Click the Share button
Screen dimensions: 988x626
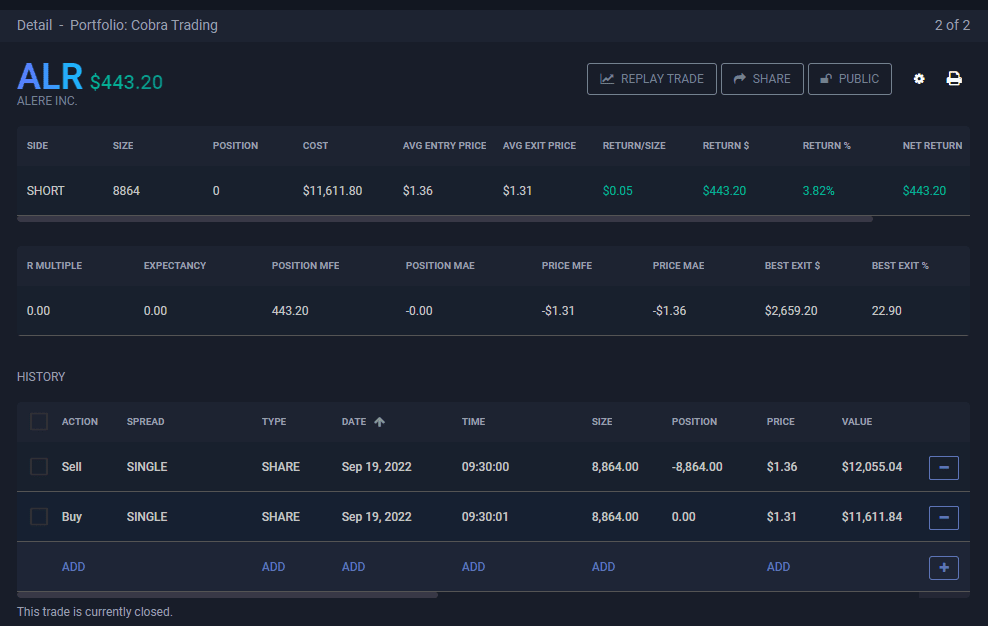(761, 79)
